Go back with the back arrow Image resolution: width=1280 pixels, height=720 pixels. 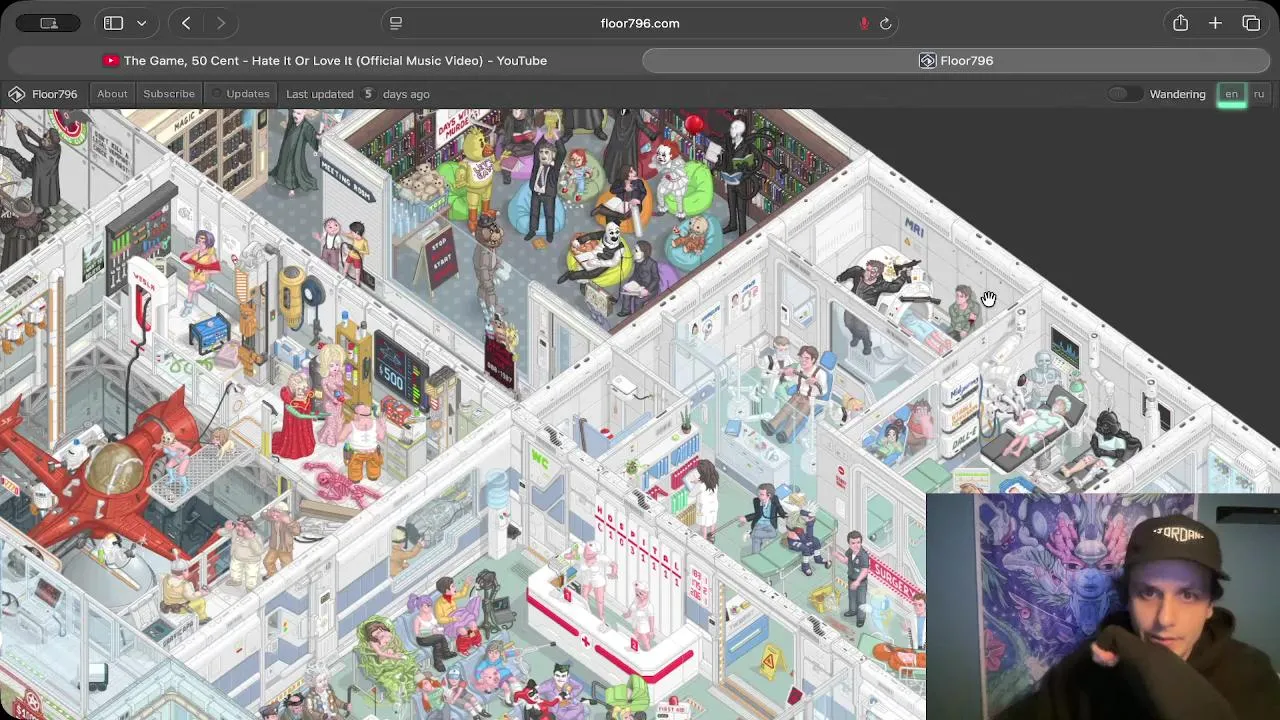186,23
